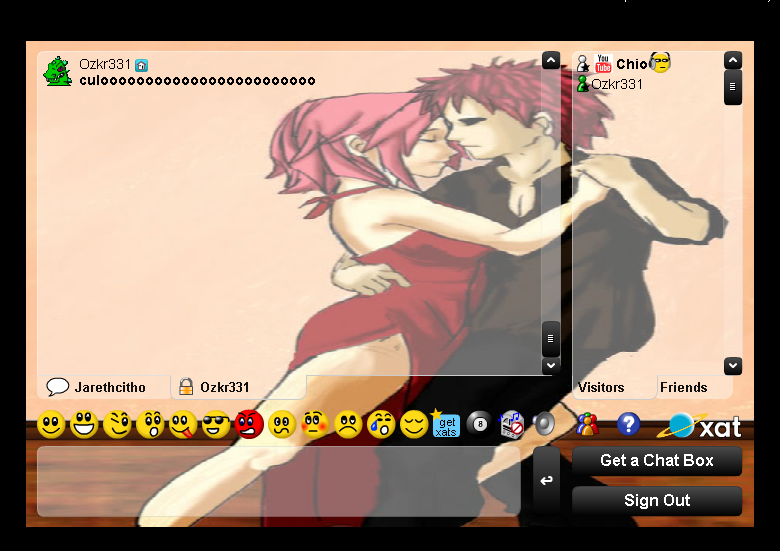This screenshot has height=551, width=780.
Task: Click the 'culooooo' chat message text
Action: tap(197, 81)
